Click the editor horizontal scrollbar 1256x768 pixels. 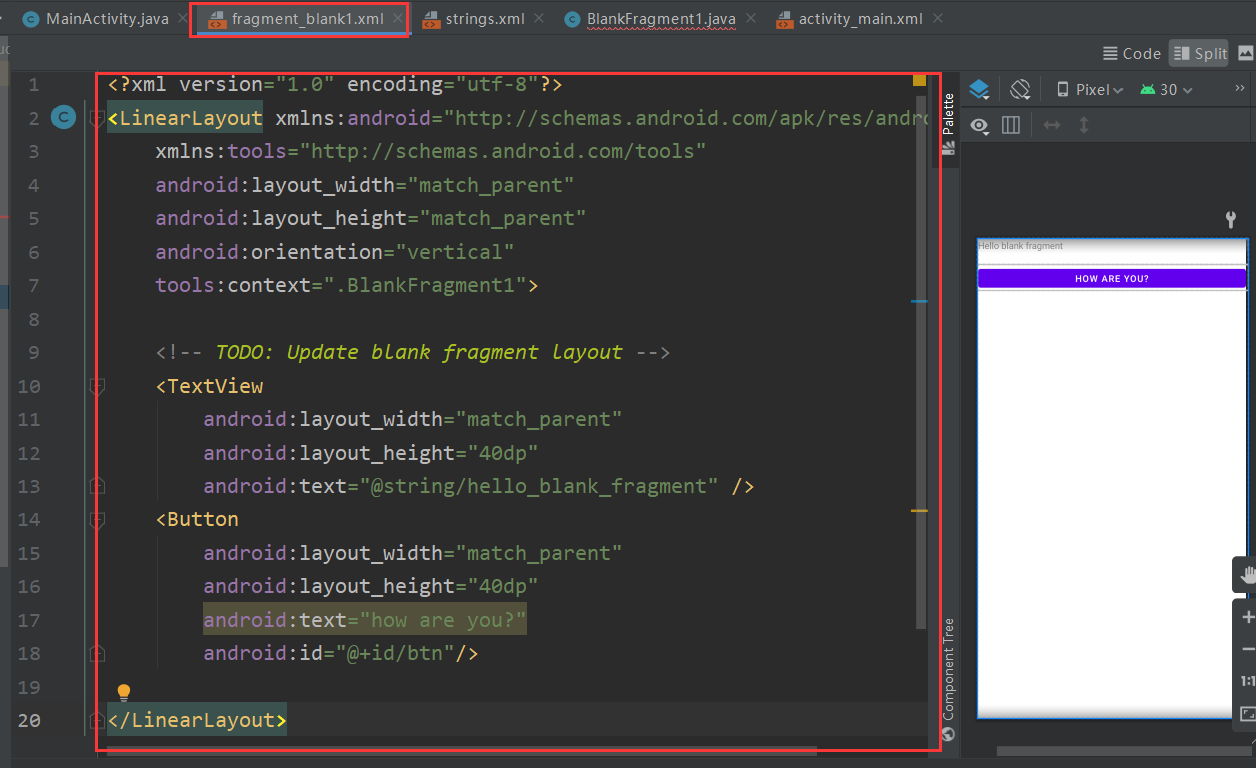[x=462, y=749]
